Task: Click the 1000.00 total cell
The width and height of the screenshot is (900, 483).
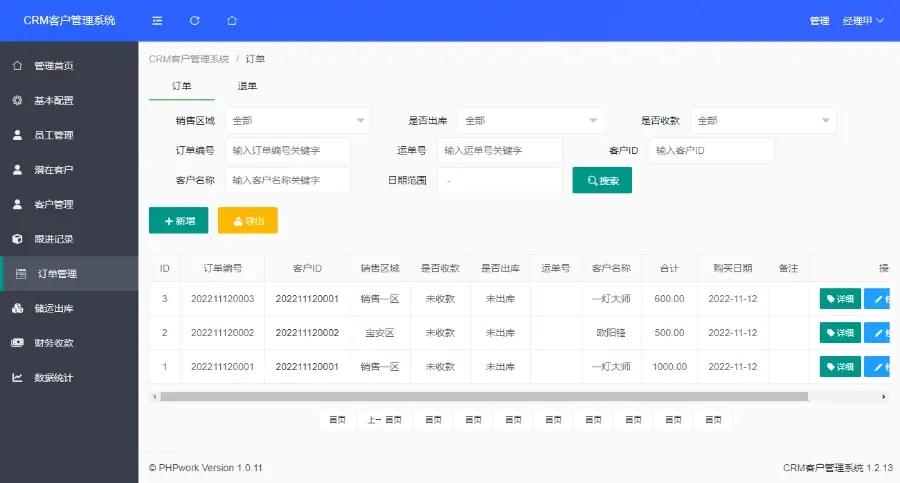Action: pos(669,366)
